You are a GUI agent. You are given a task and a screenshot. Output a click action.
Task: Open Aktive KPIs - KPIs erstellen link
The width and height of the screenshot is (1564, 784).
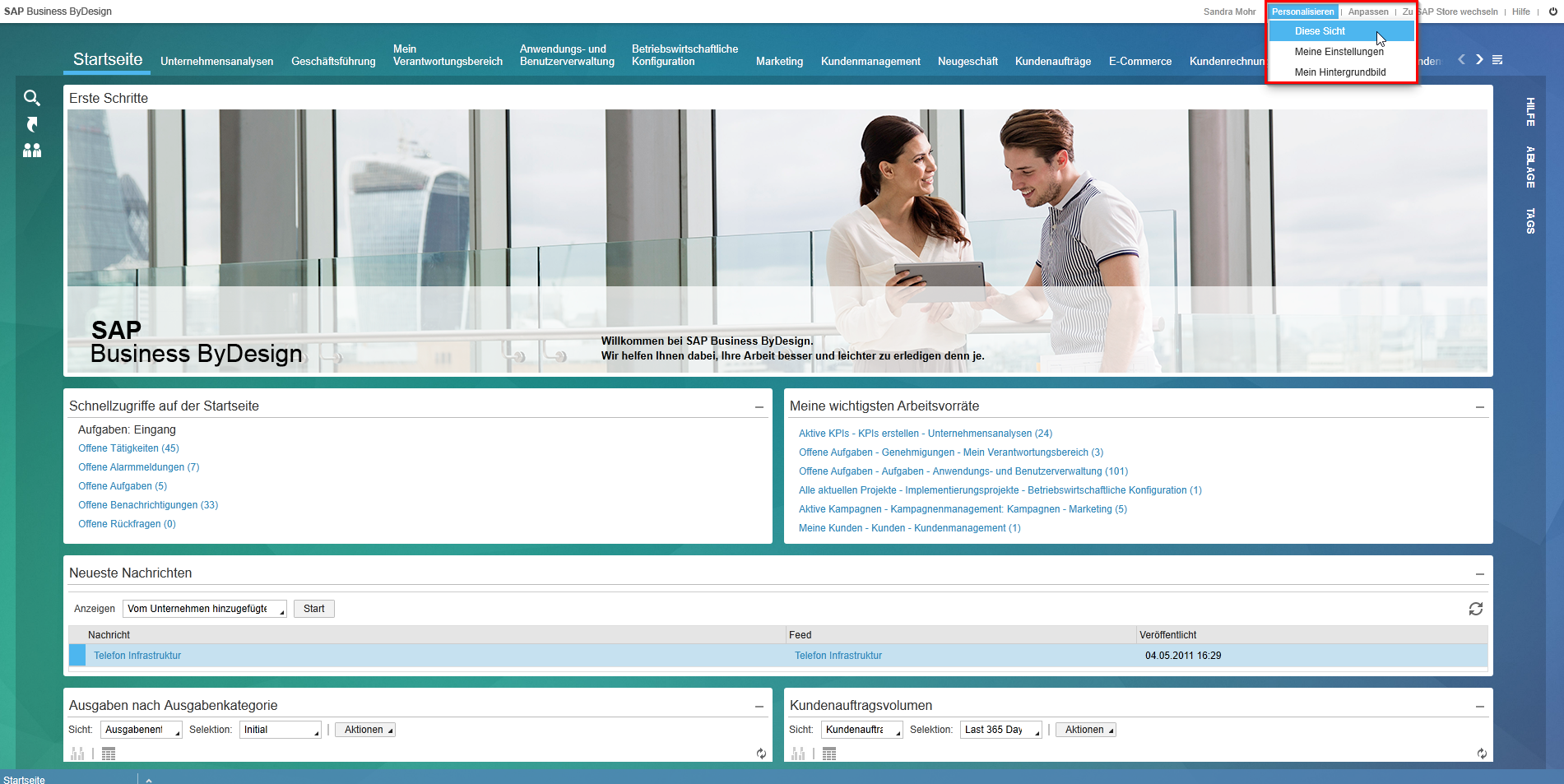click(x=926, y=434)
